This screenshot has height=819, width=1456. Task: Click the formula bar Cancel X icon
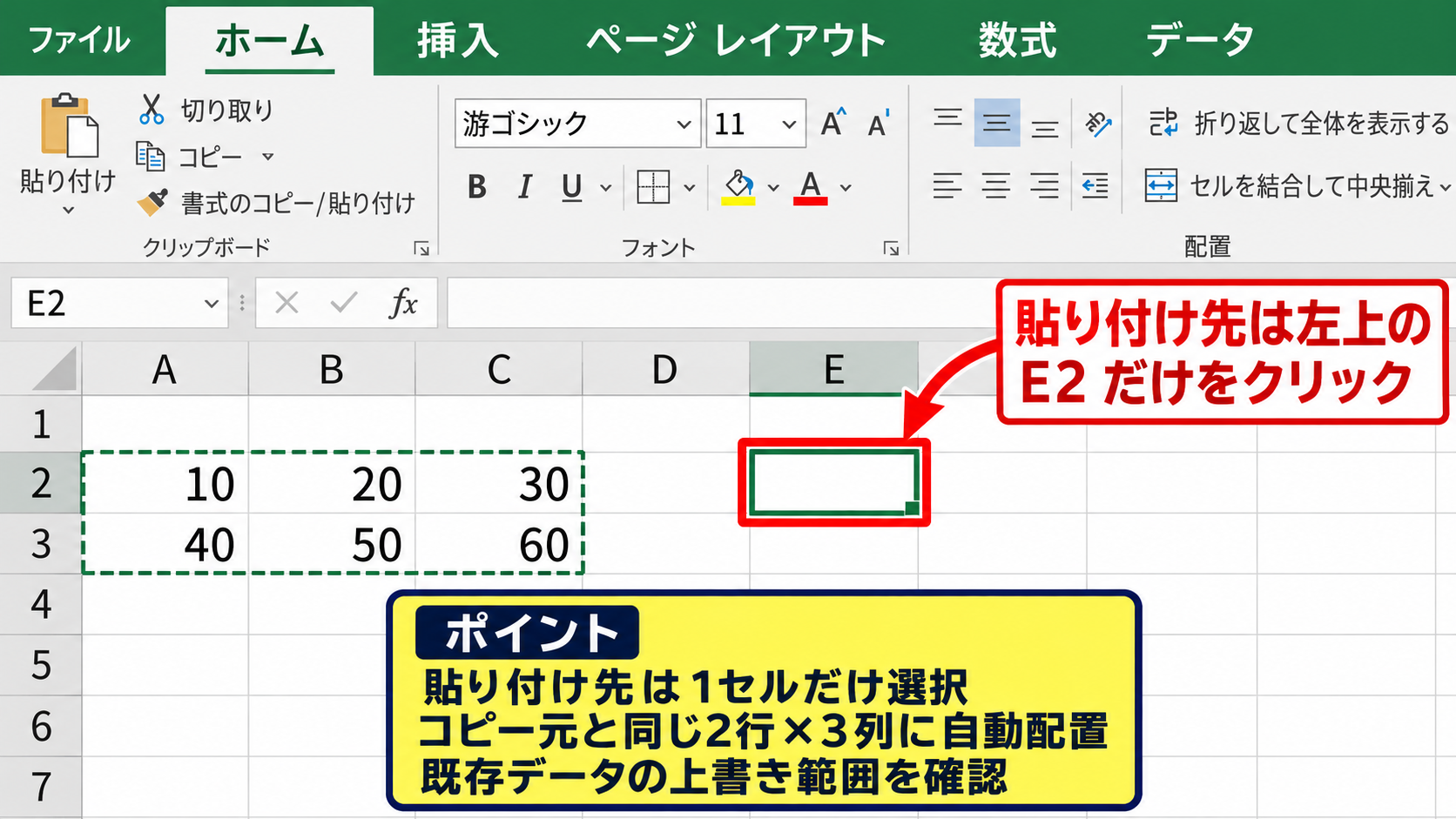286,303
